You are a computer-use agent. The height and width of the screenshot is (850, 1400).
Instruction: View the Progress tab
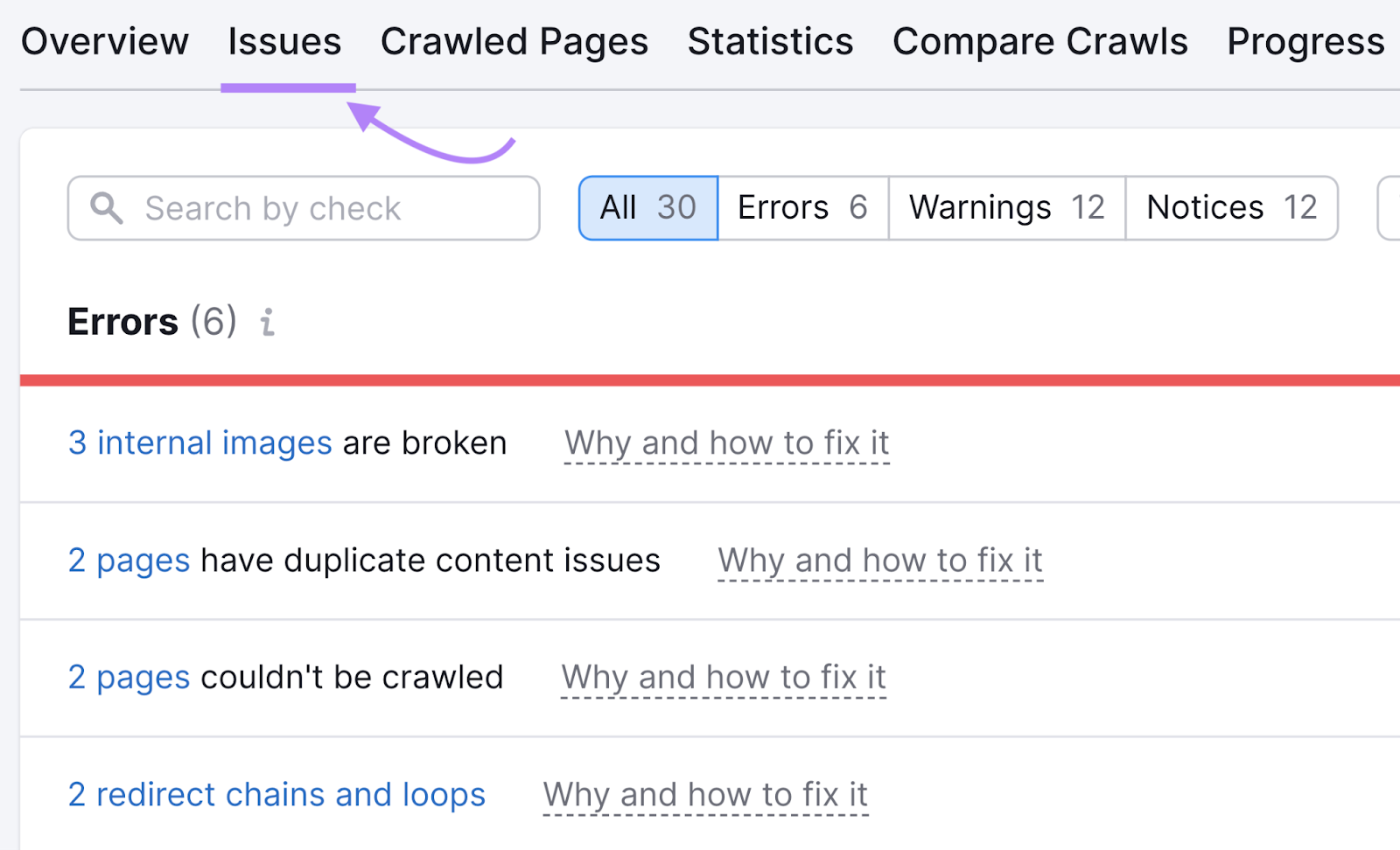(1305, 40)
